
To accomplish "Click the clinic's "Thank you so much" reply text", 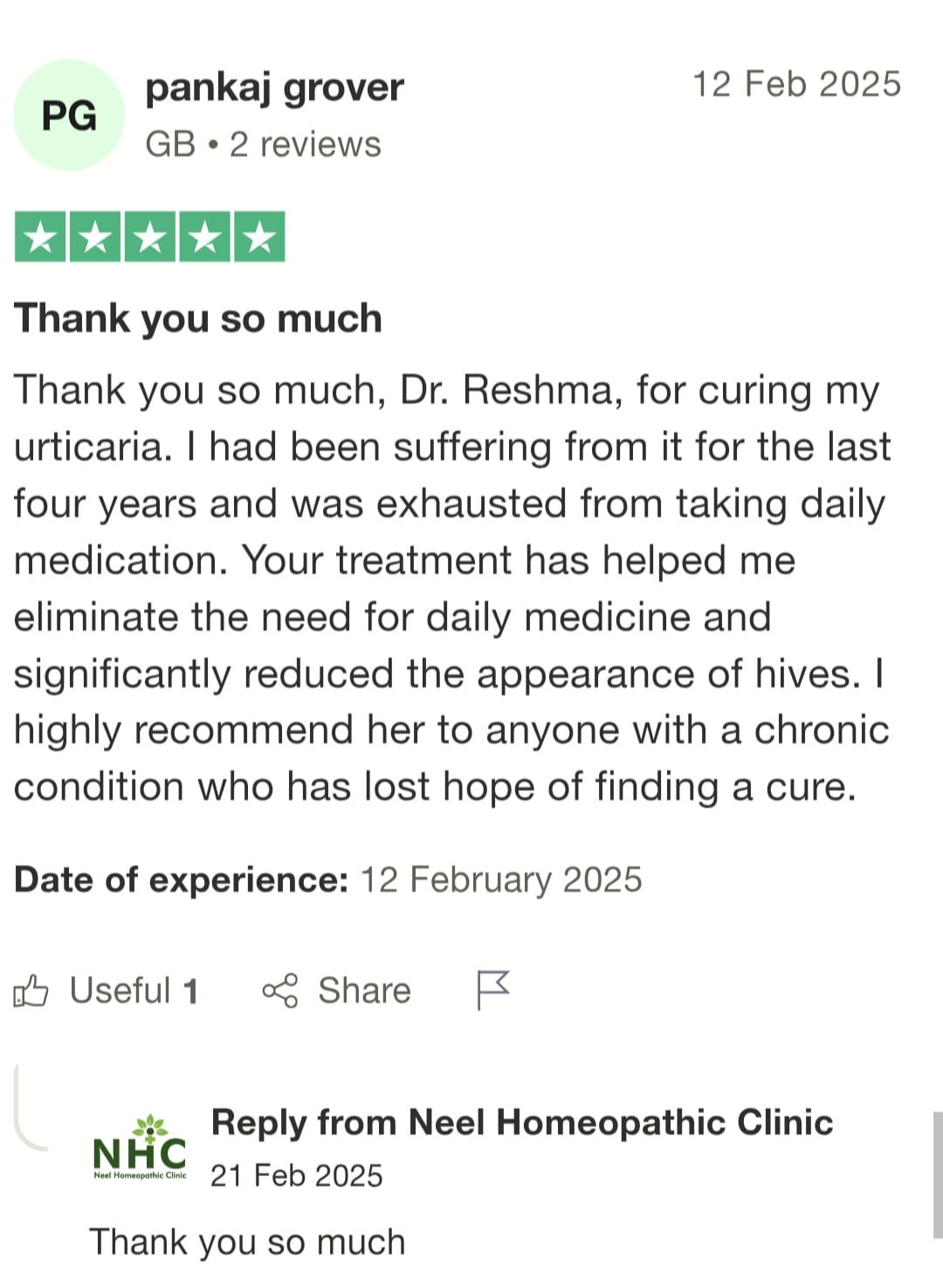I will [x=247, y=1242].
